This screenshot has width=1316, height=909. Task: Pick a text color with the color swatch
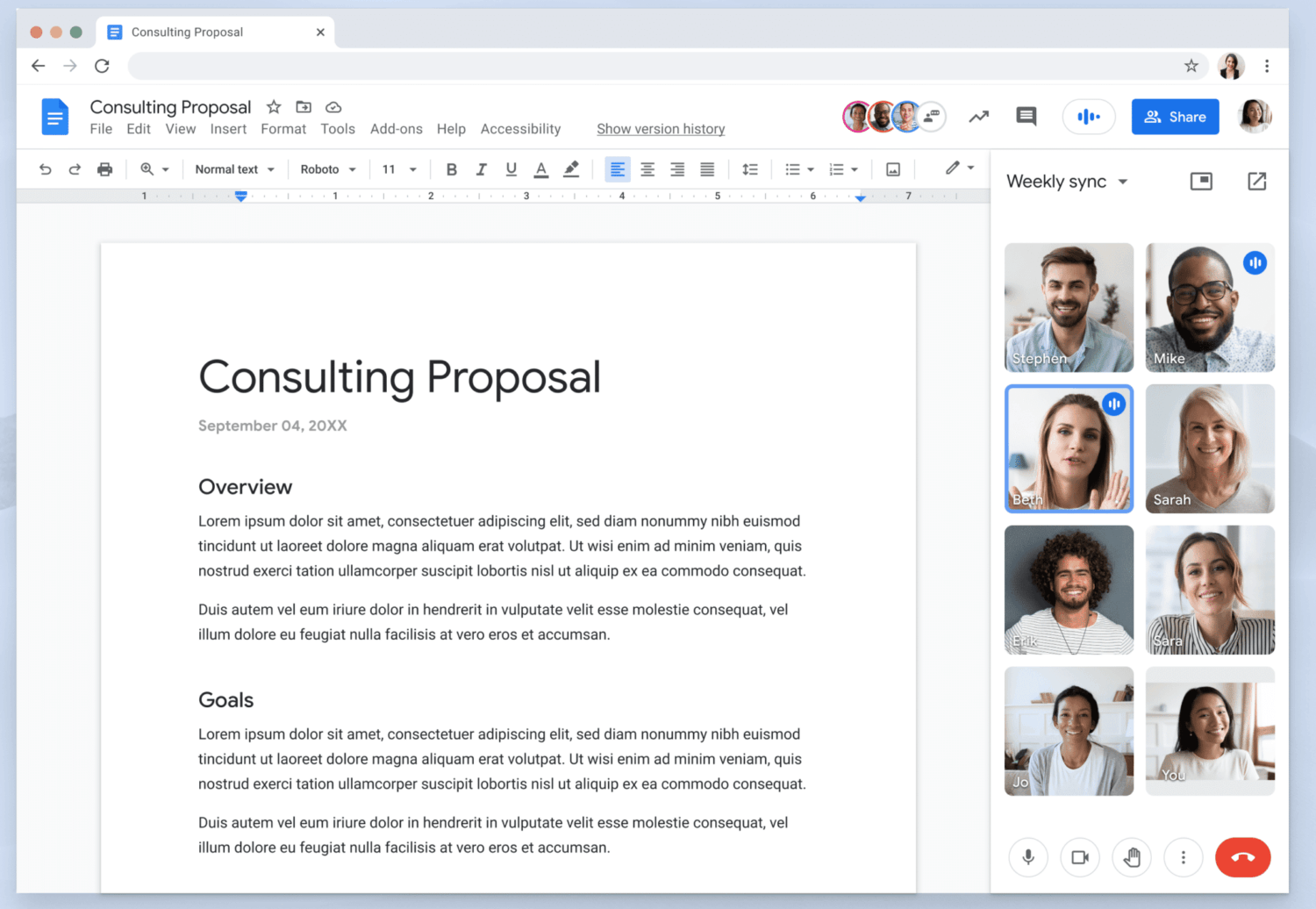point(540,168)
